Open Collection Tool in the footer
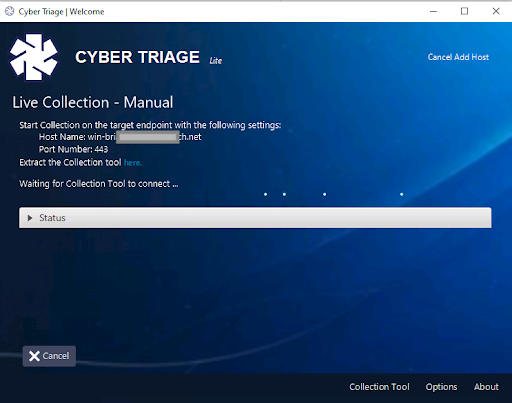Viewport: 512px width, 403px height. (379, 387)
